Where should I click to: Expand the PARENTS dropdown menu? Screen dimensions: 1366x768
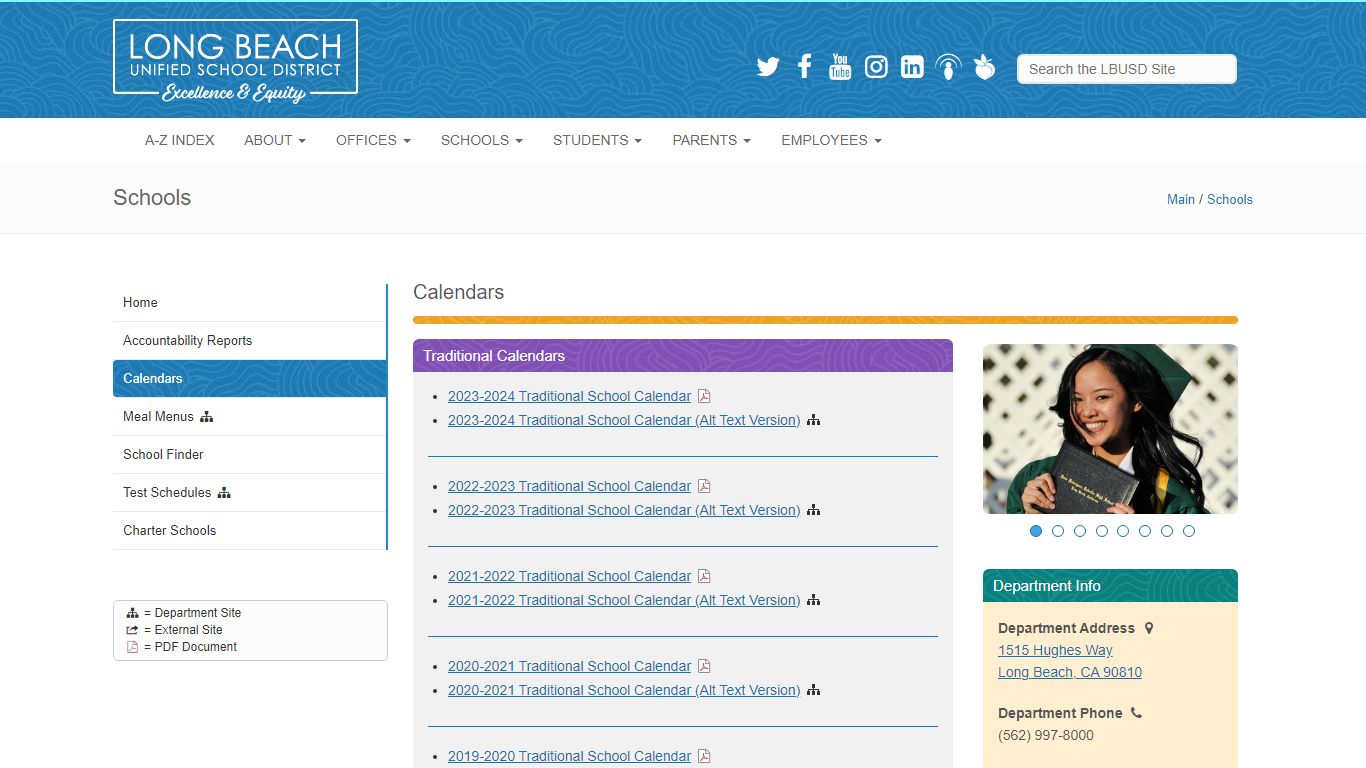[711, 140]
